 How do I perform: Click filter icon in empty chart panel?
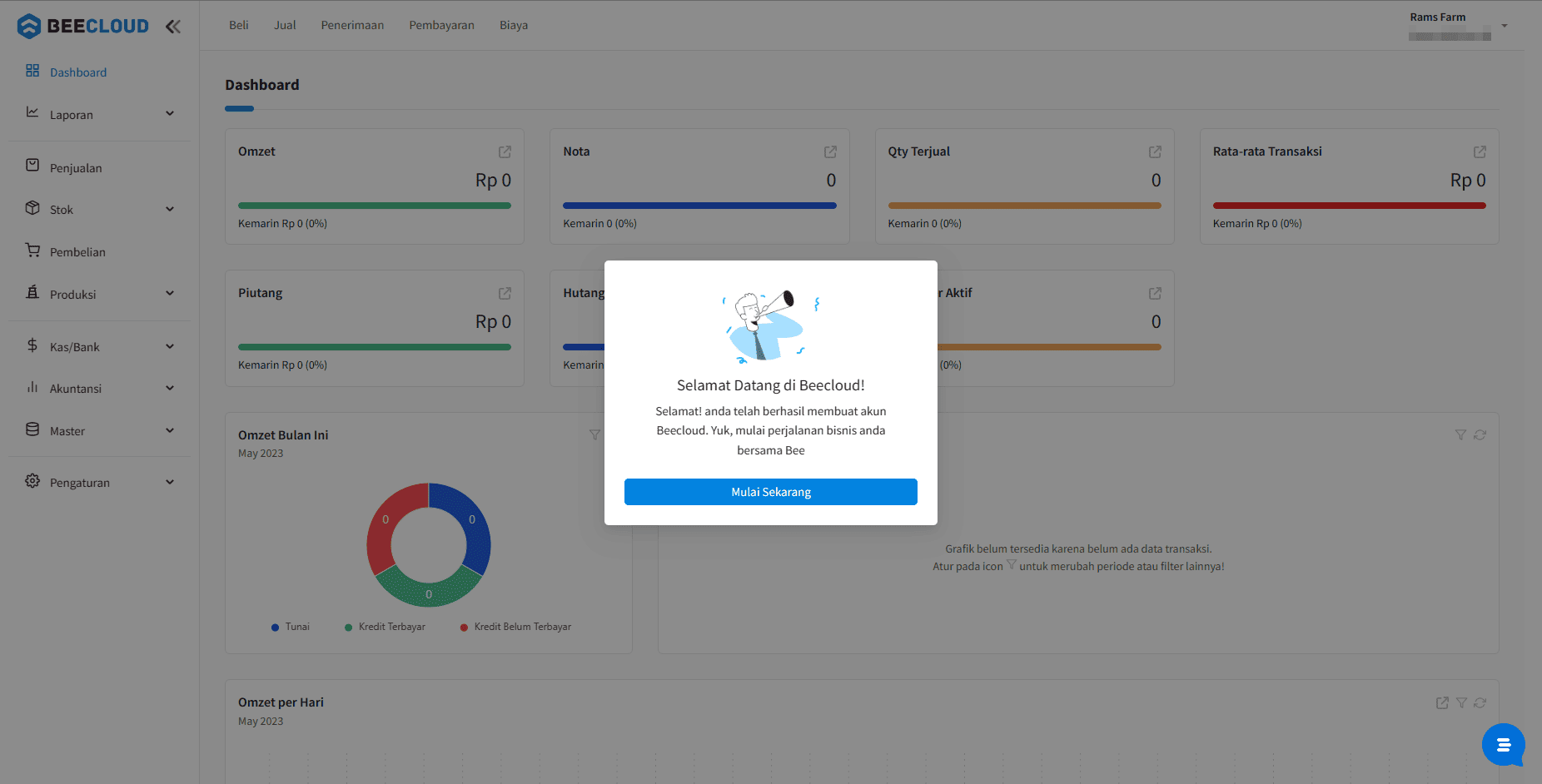[x=1460, y=434]
